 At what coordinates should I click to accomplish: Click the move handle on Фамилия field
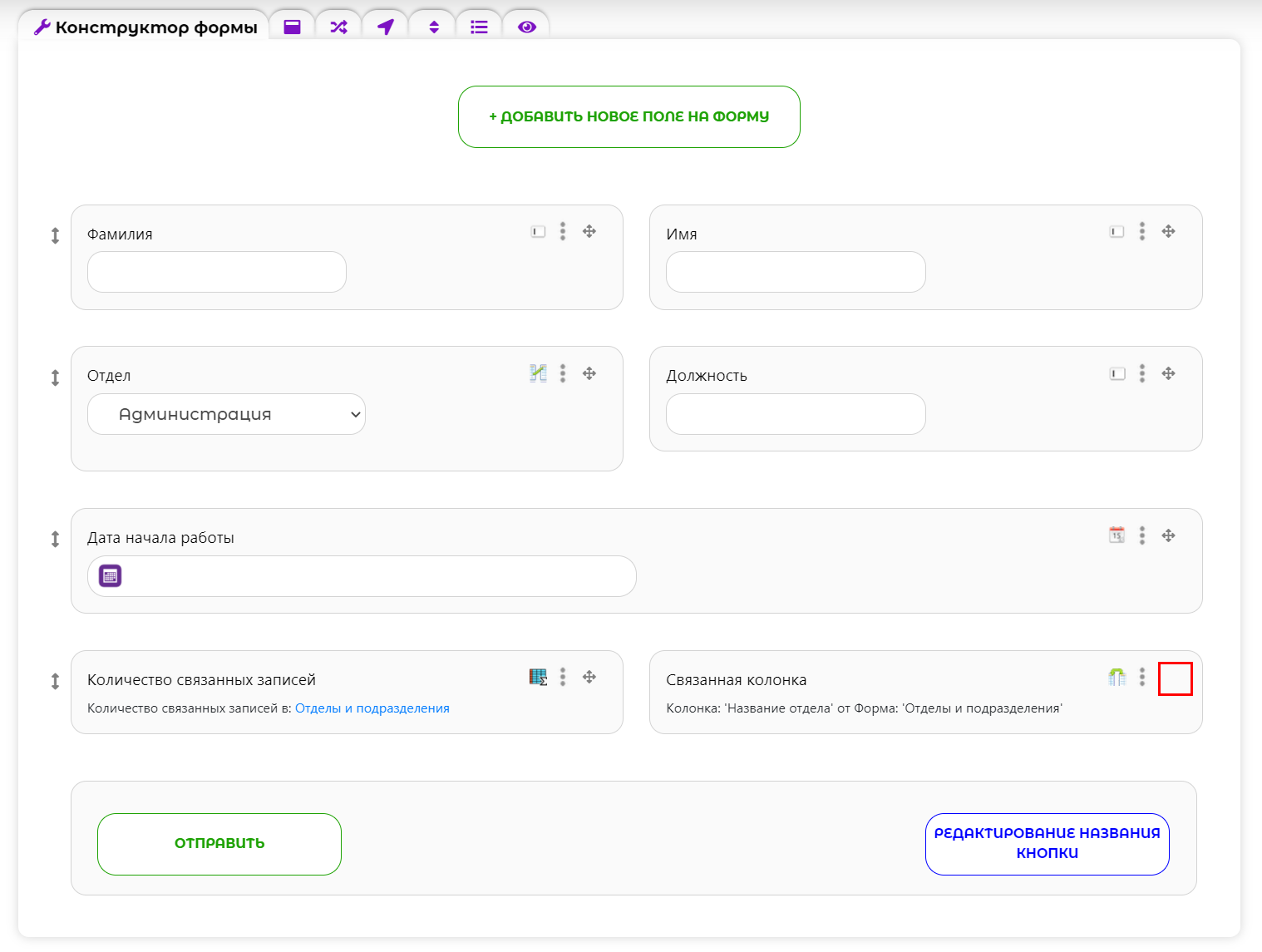(x=589, y=231)
